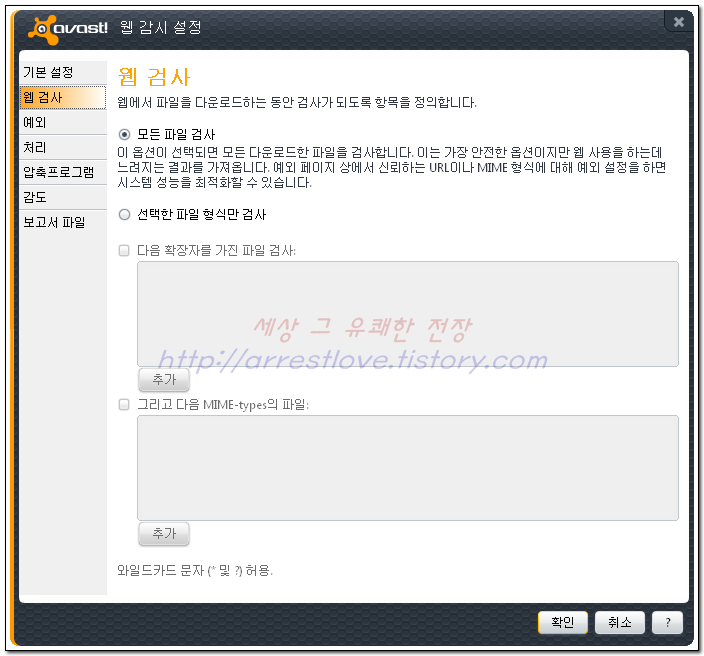Select 선택한 파일 형식만 검사 radio option

point(124,215)
